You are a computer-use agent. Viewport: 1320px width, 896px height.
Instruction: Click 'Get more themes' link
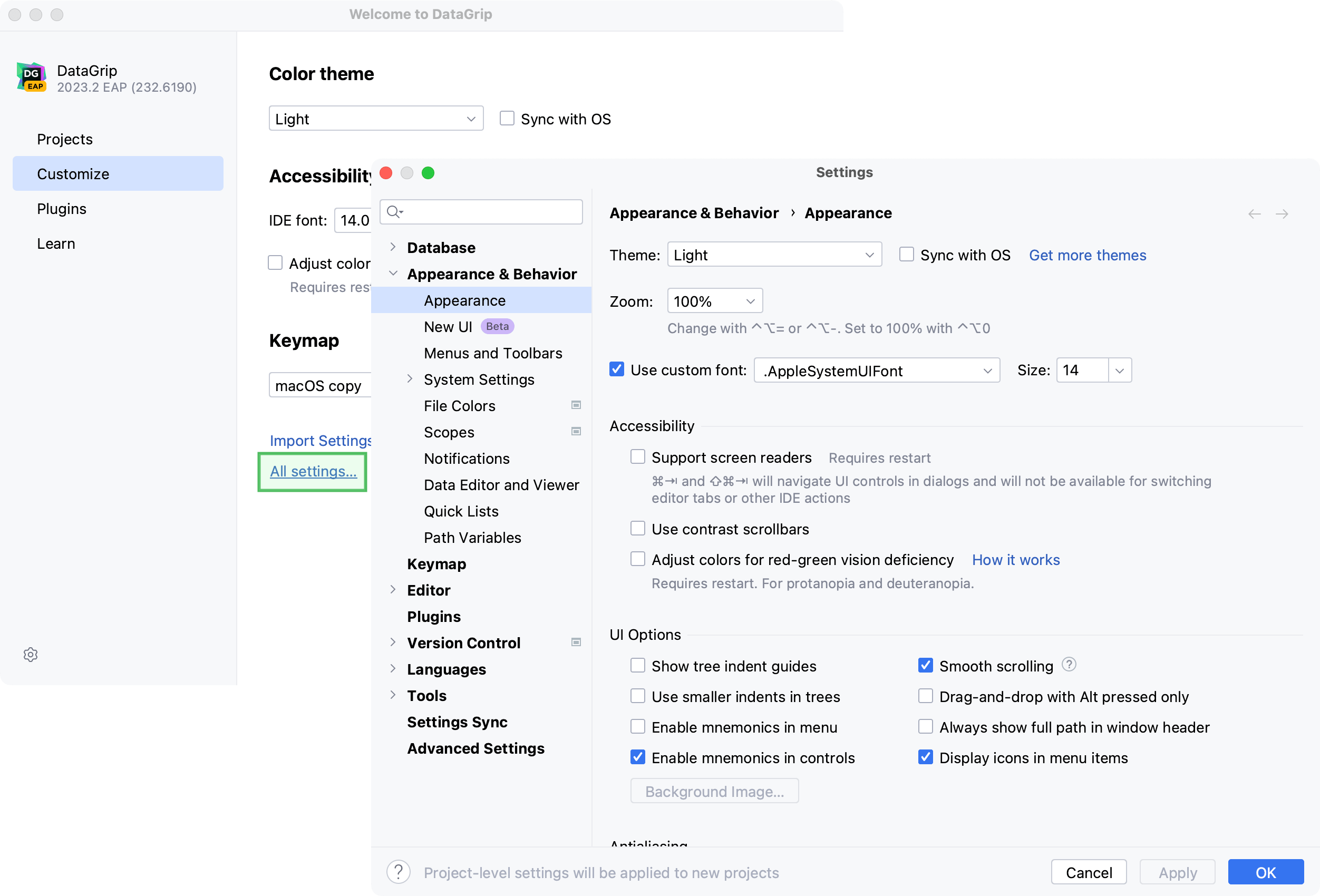point(1088,255)
